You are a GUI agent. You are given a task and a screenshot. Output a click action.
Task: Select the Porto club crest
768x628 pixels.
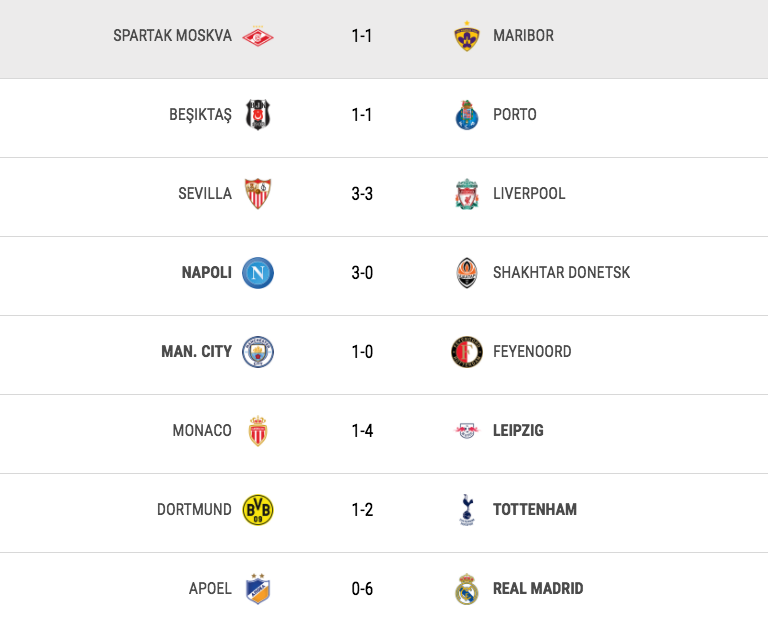pos(467,115)
